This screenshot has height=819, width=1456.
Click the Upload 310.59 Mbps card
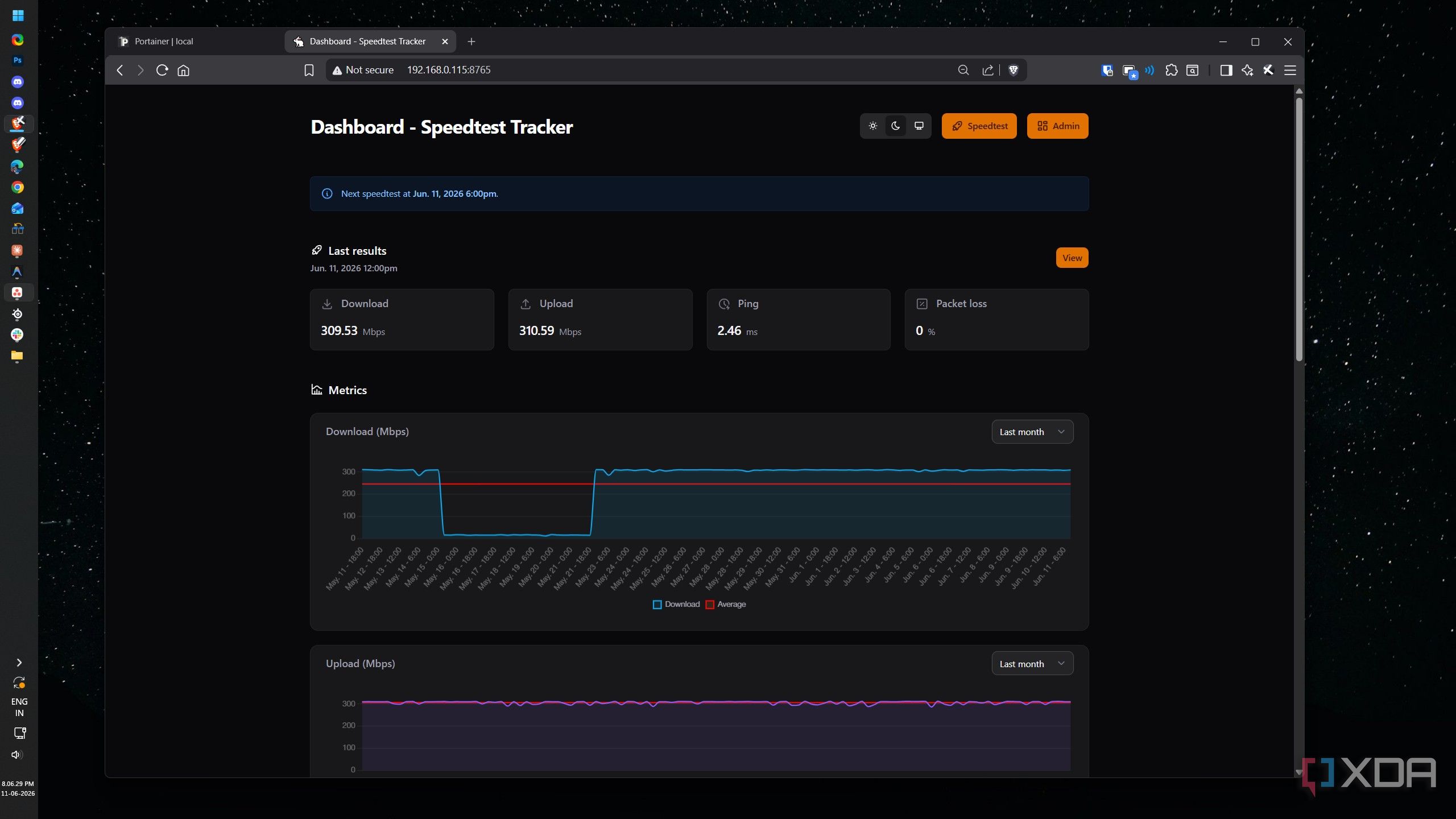tap(600, 319)
